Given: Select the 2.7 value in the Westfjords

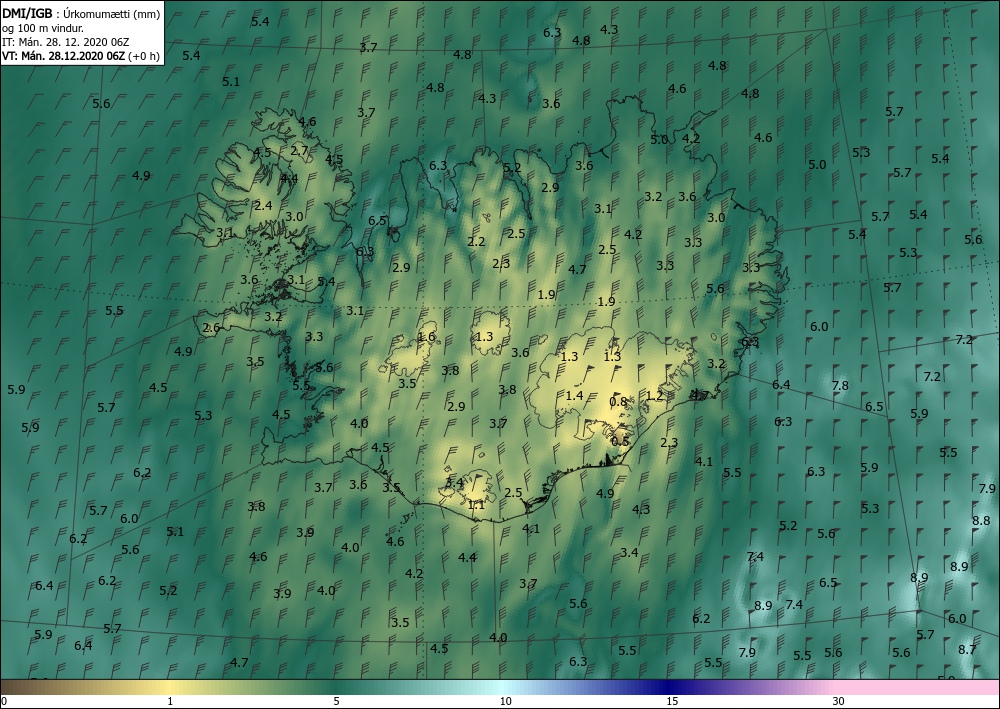Looking at the screenshot, I should tap(299, 151).
